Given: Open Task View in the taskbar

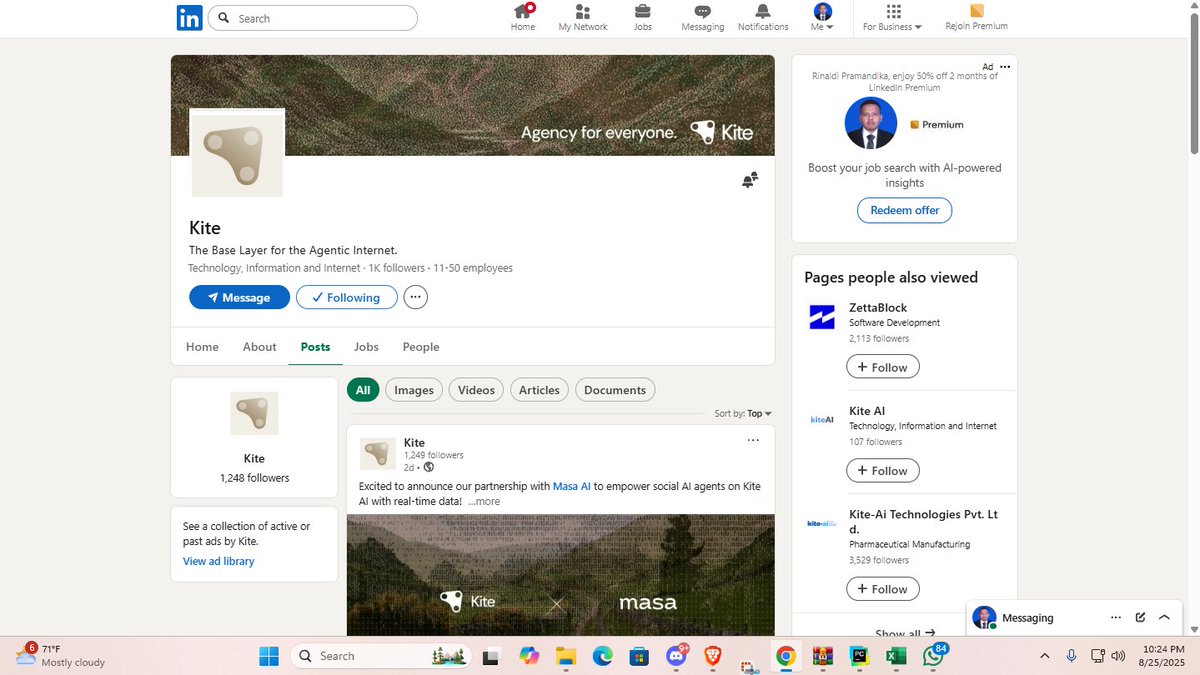Looking at the screenshot, I should tap(490, 656).
